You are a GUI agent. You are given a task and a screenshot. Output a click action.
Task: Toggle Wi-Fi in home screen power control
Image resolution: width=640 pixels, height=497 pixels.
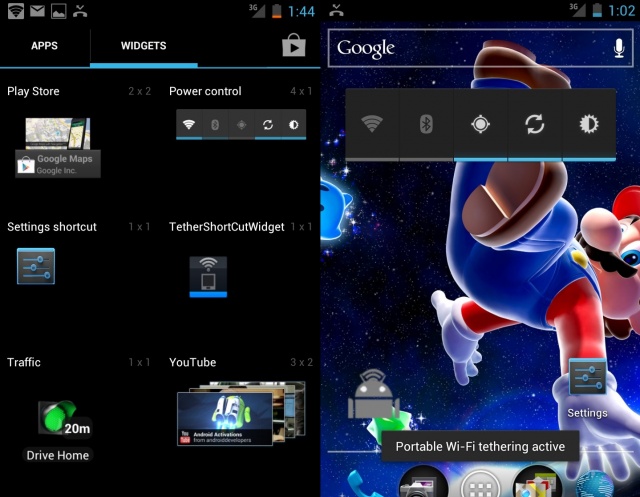tap(372, 124)
